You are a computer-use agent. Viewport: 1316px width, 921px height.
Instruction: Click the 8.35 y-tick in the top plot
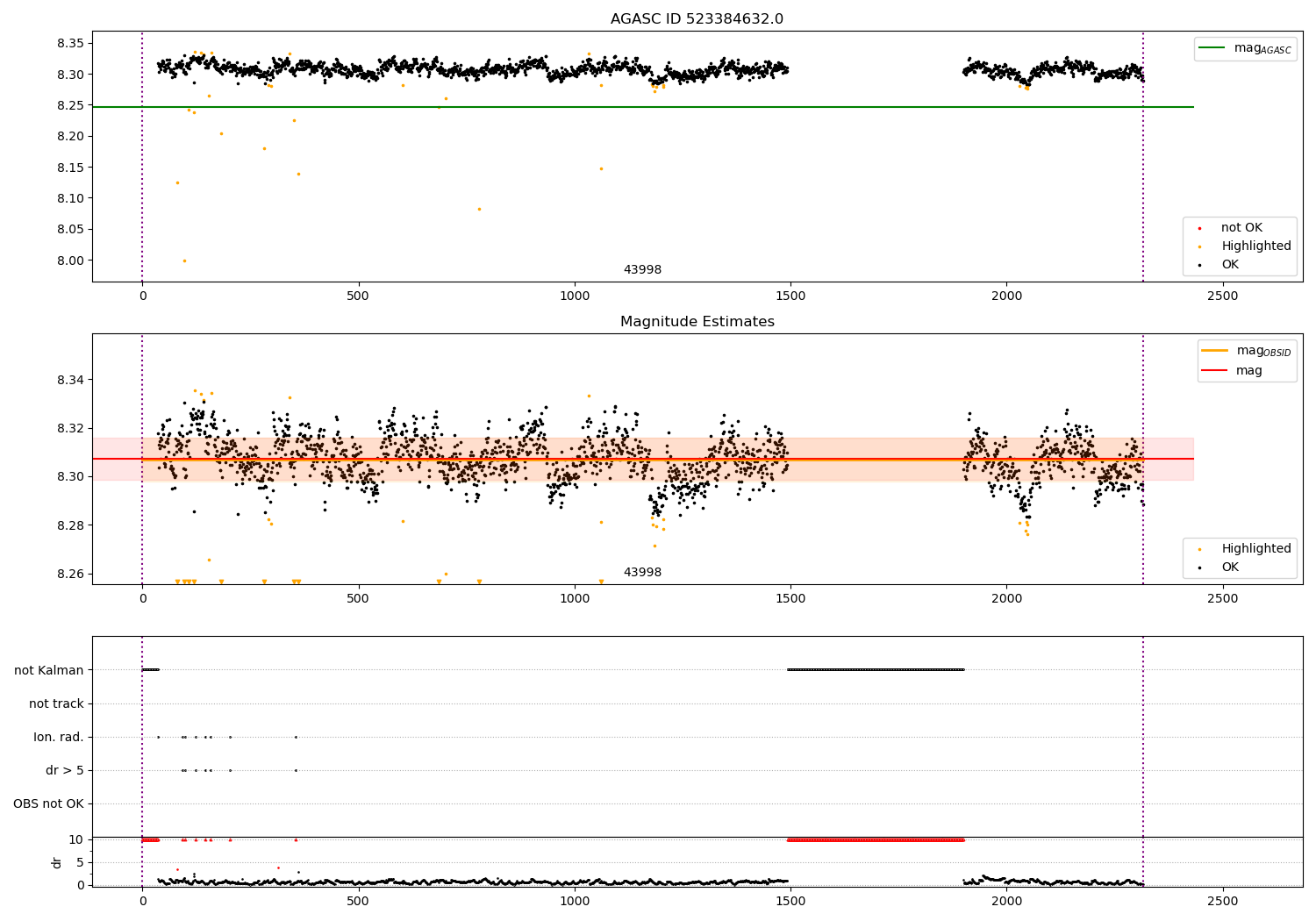[69, 44]
